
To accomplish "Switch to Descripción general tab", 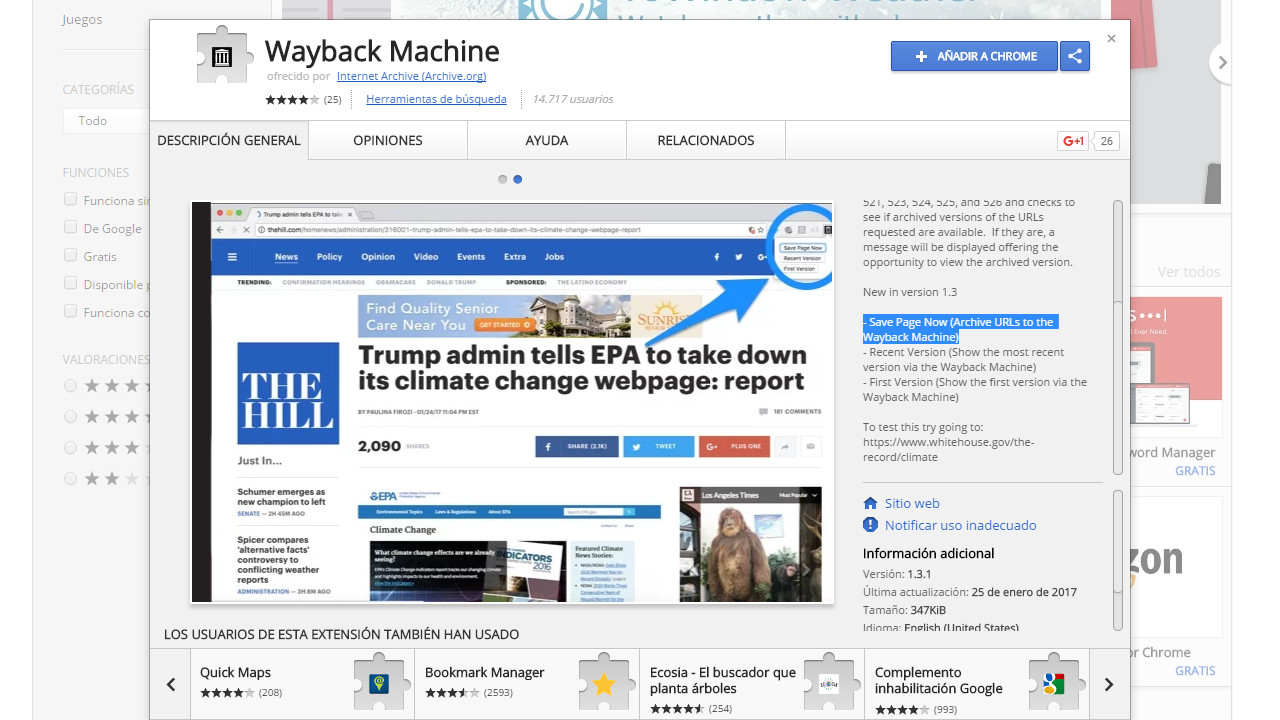I will click(229, 140).
